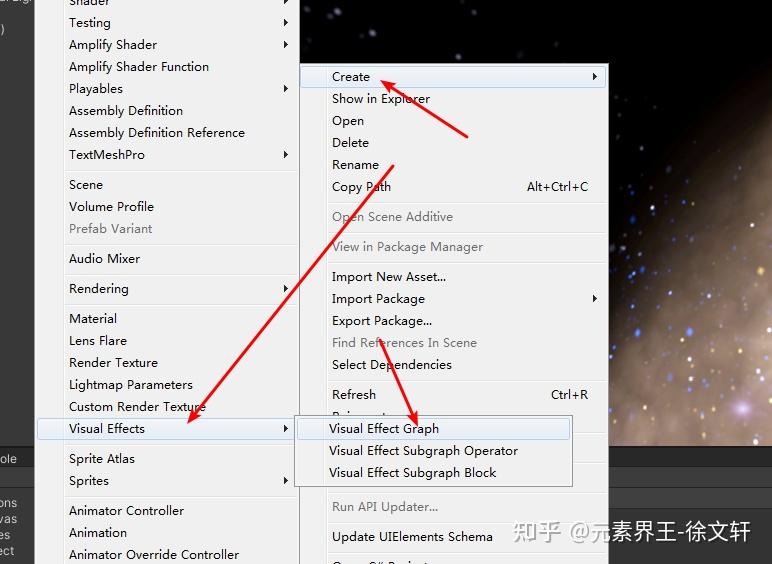Expand arrow beside Playables entry

click(x=286, y=89)
